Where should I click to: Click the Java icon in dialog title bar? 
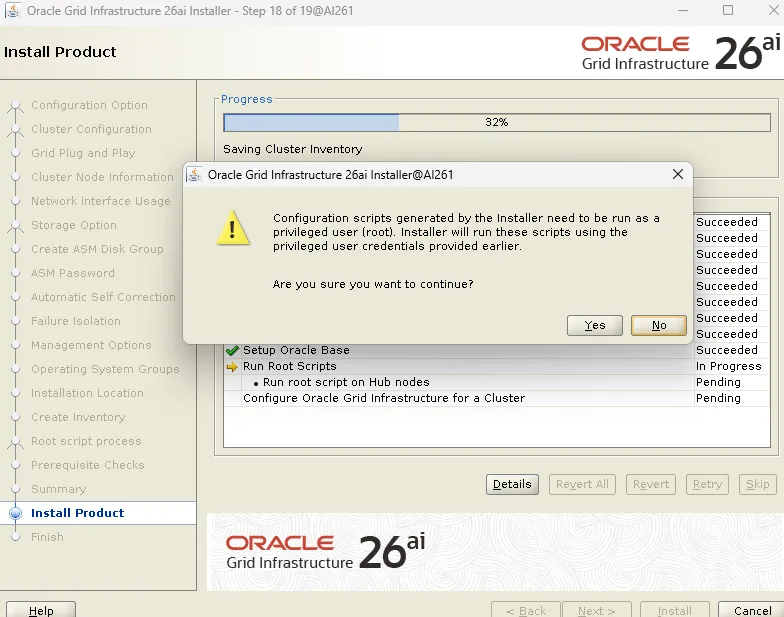194,174
